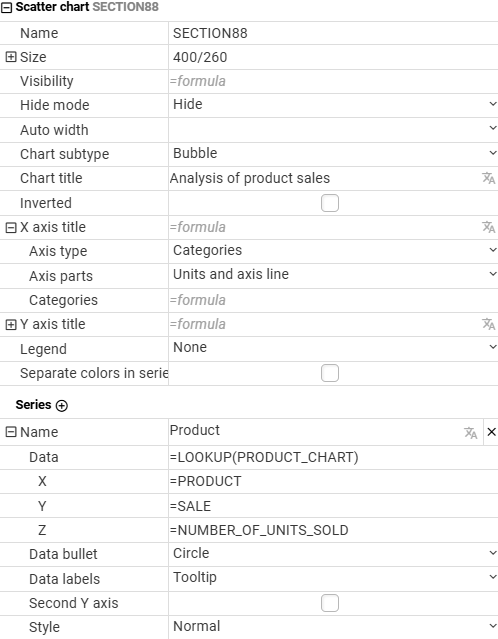Expand the Size property
Viewport: 498px width, 639px height.
11,57
